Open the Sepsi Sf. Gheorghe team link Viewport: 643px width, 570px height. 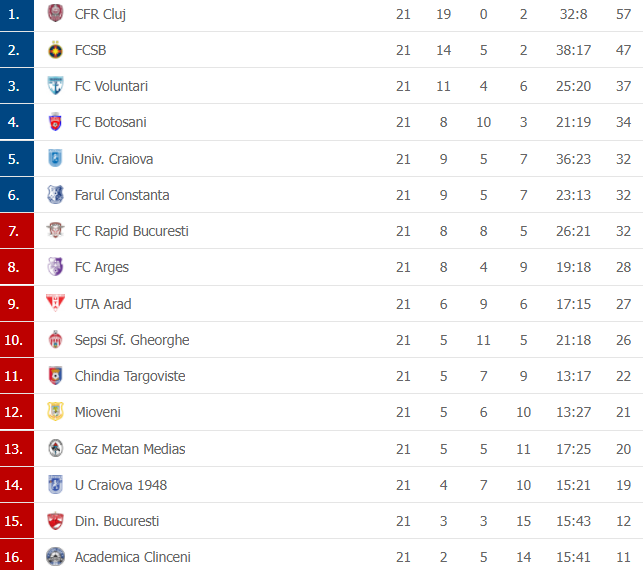pos(132,340)
